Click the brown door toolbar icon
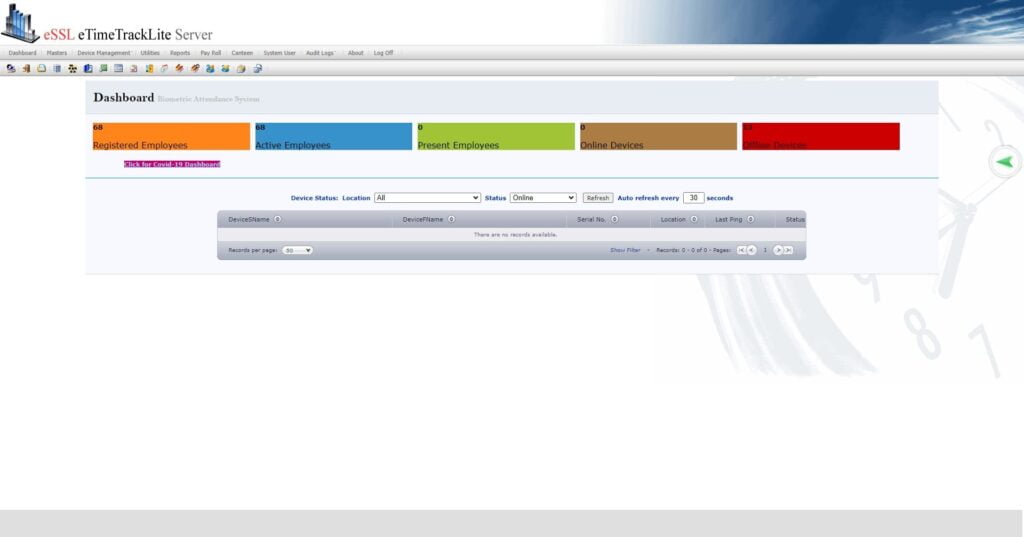The height and width of the screenshot is (537, 1024). click(x=26, y=69)
